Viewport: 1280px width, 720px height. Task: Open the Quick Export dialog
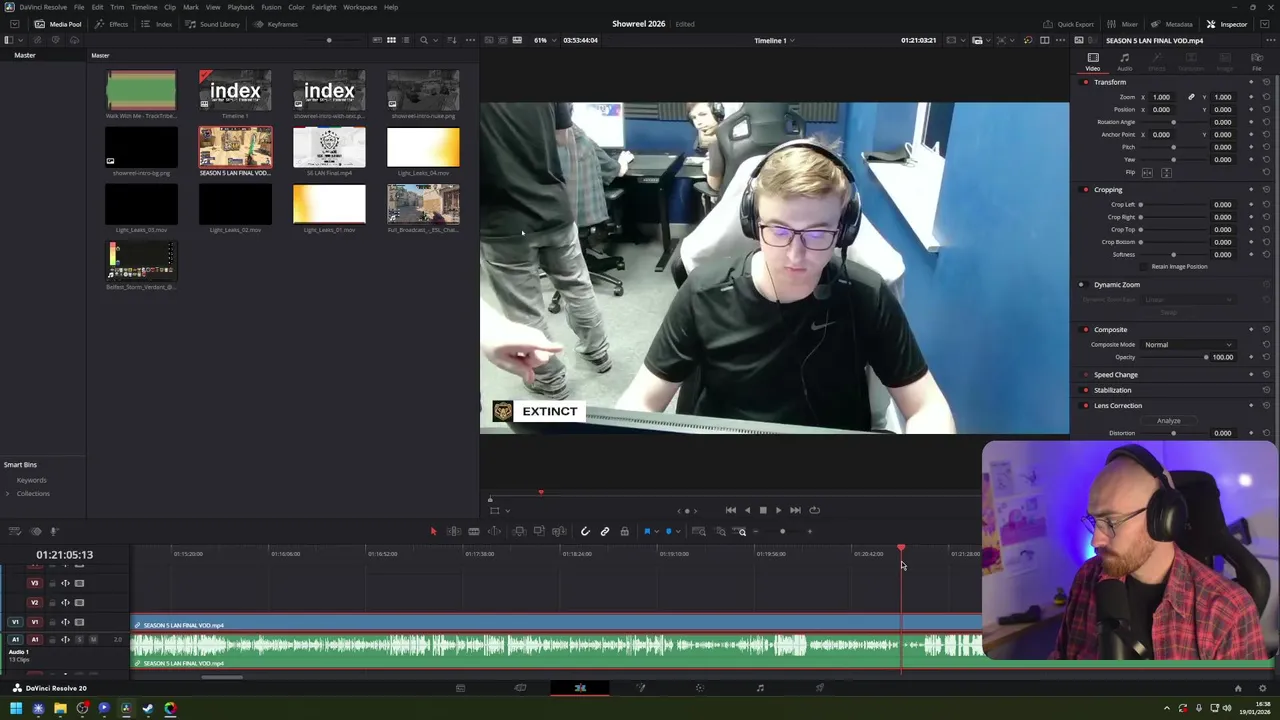coord(1069,24)
